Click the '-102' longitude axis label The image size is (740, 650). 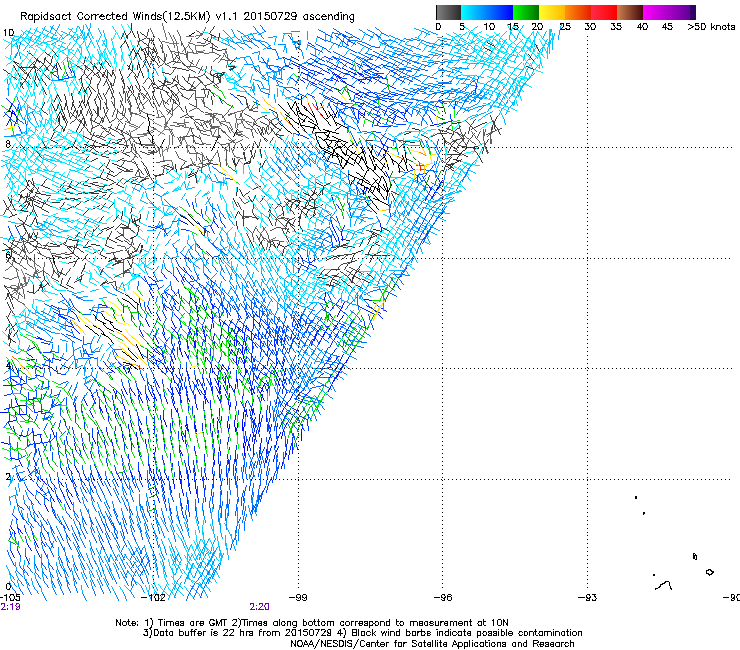coord(153,598)
